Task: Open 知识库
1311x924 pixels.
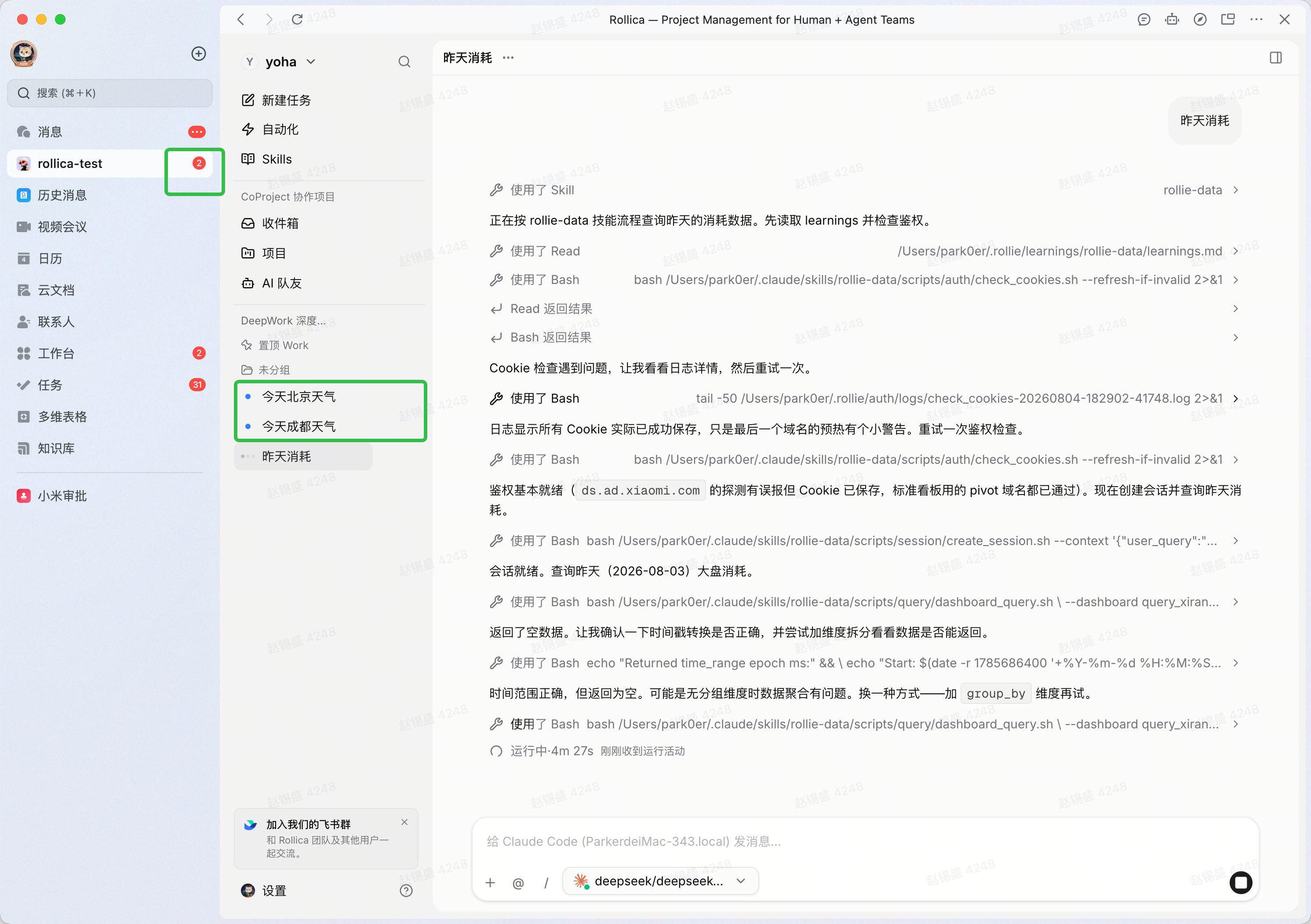Action: pos(109,448)
